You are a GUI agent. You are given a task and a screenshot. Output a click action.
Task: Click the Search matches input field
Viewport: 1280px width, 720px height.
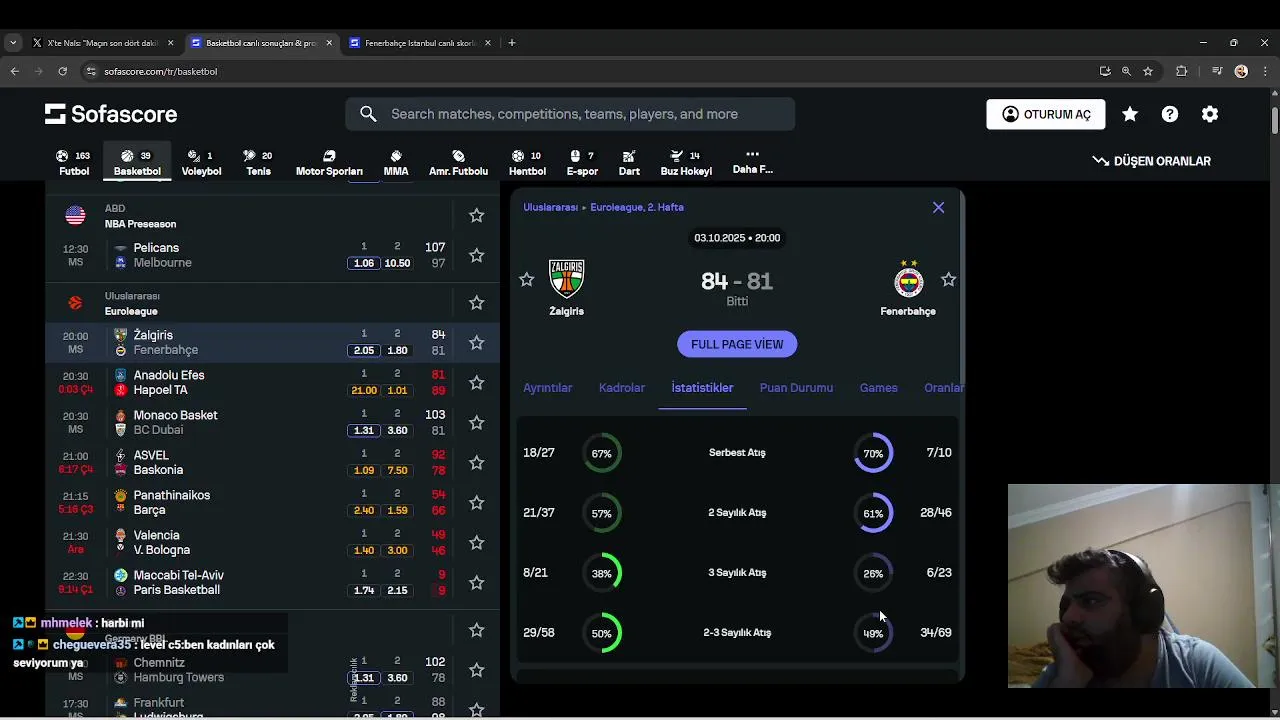click(570, 114)
